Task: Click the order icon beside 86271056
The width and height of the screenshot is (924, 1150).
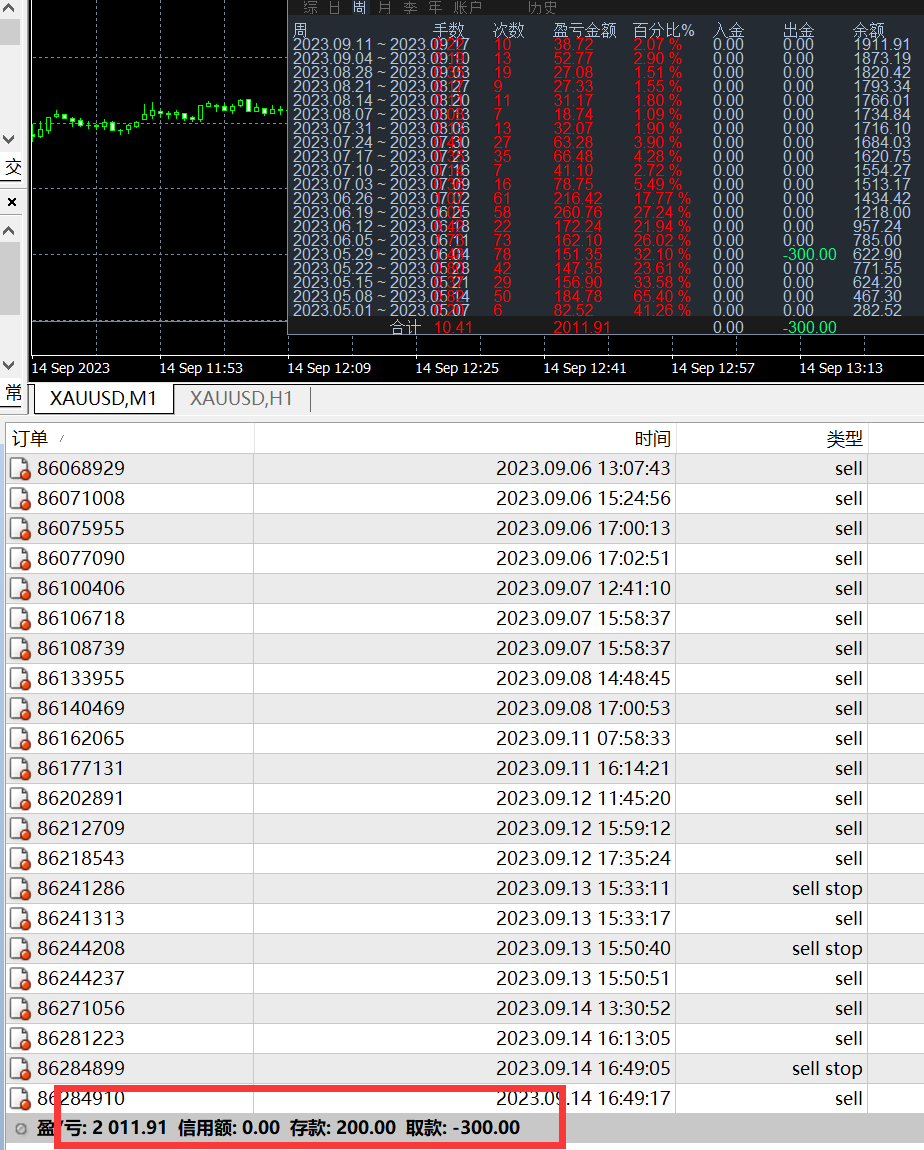Action: pyautogui.click(x=20, y=1010)
